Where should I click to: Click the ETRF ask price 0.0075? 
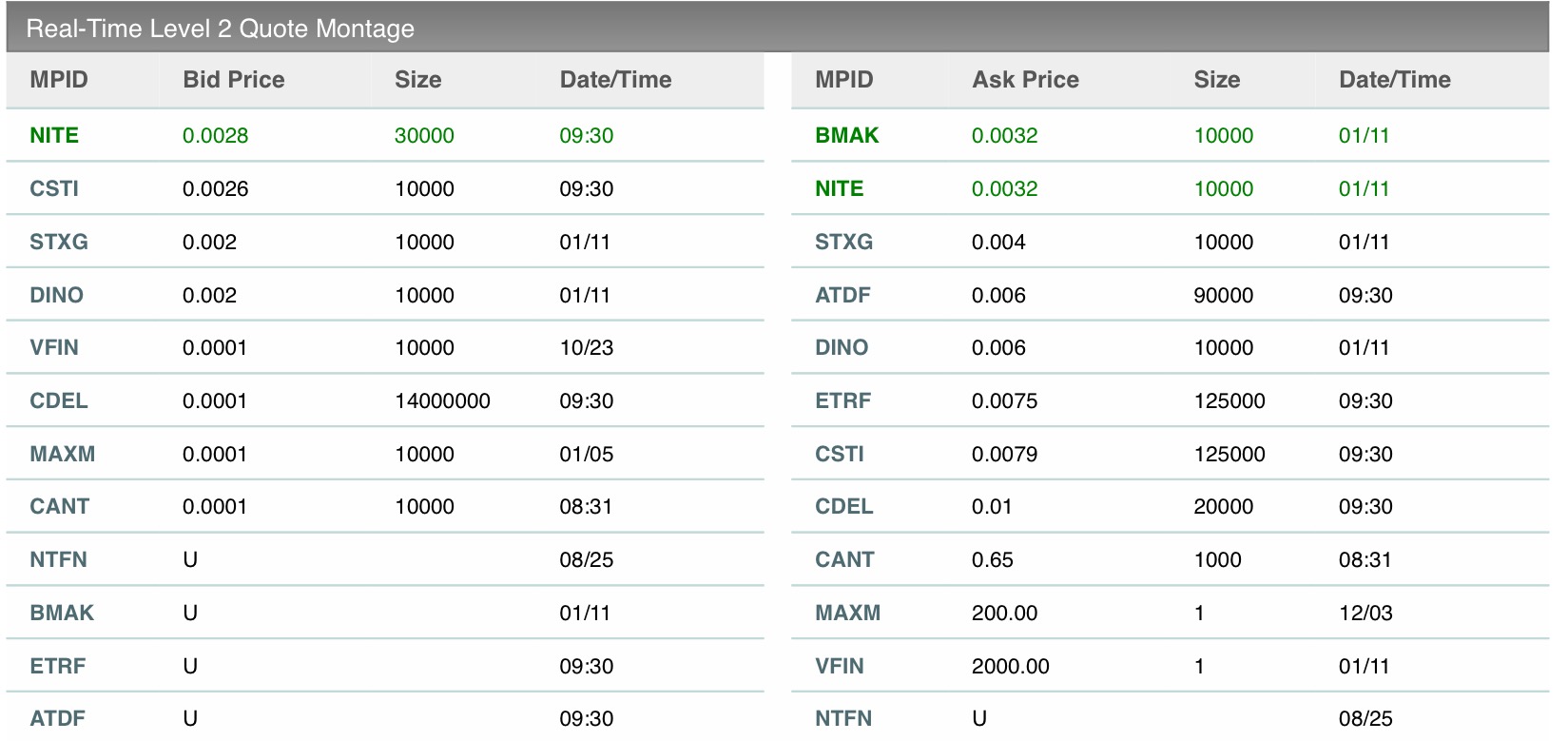tap(1004, 400)
